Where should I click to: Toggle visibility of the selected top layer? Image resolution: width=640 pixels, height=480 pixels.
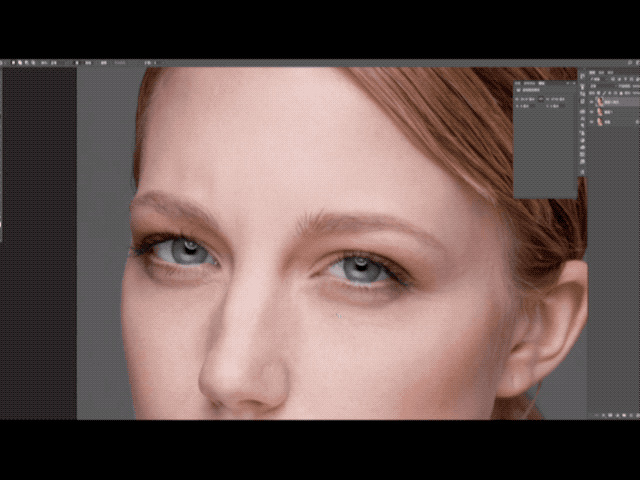coord(591,102)
